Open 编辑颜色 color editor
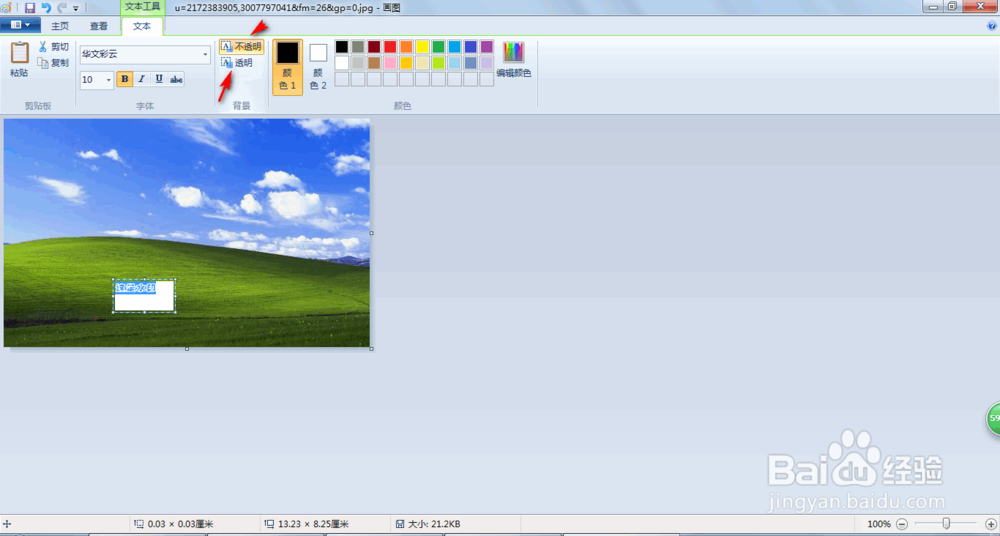This screenshot has height=536, width=1000. [x=514, y=61]
